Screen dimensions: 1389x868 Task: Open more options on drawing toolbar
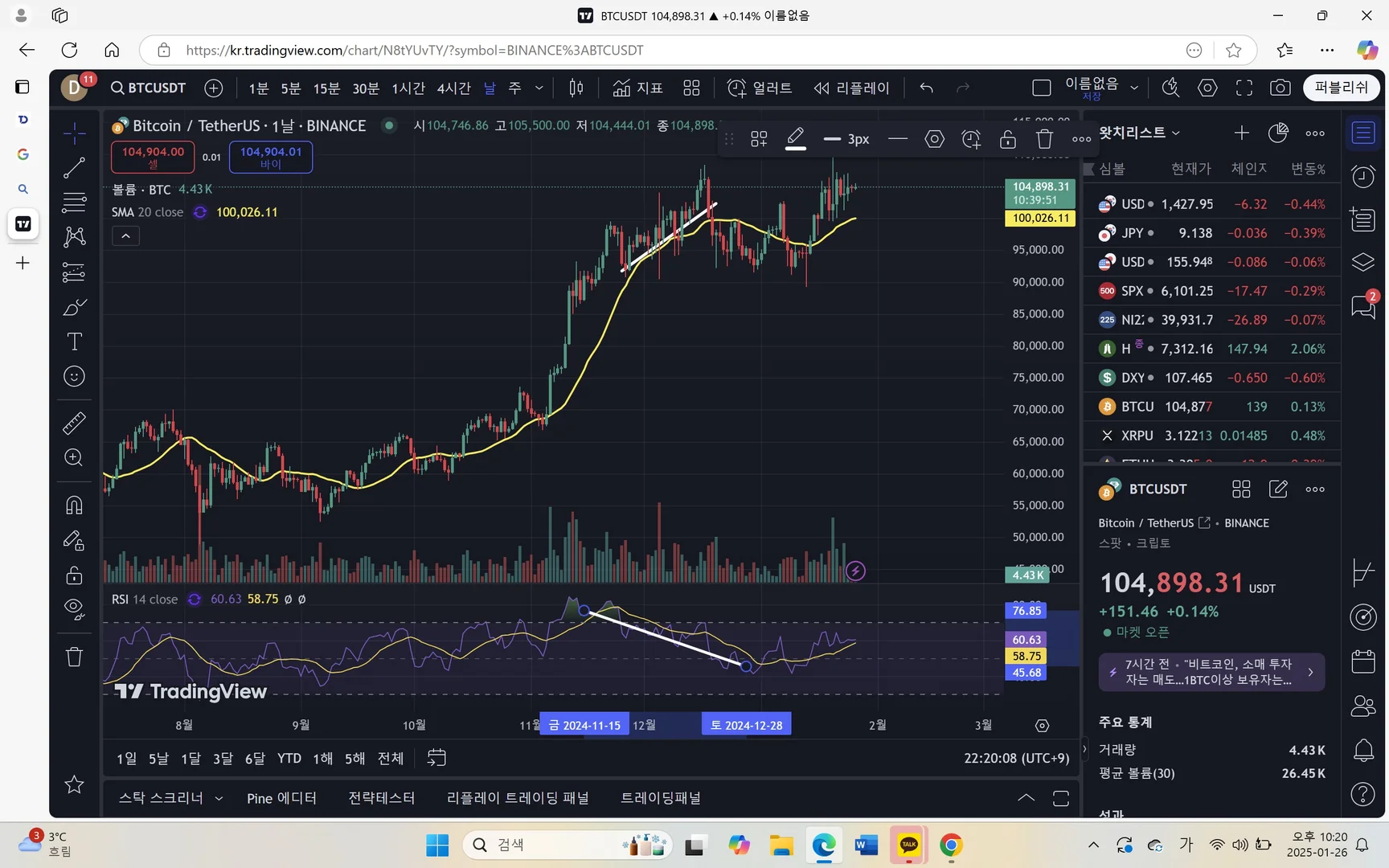pos(1082,139)
